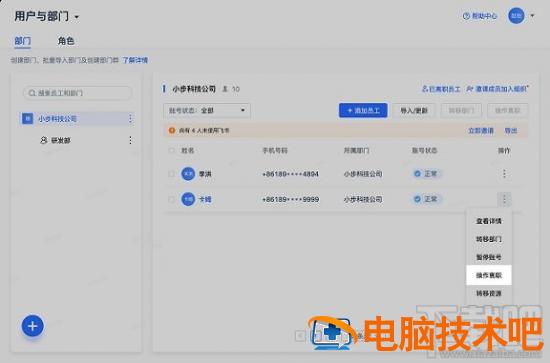Screen dimensions: 550x363
Task: Click the 立即邀请 link
Action: coord(481,131)
